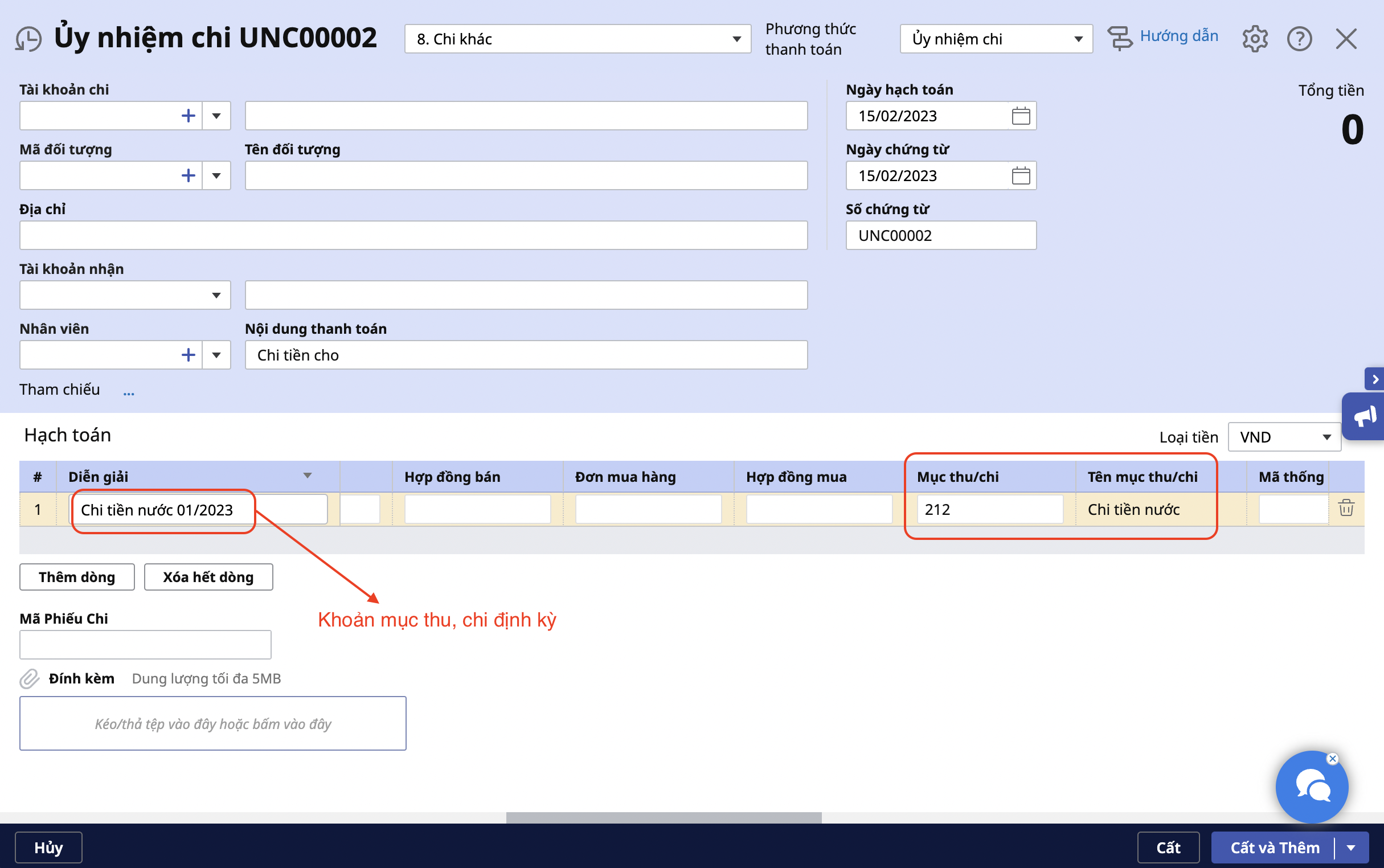
Task: Edit the Nội dung thanh toán field
Action: (x=526, y=355)
